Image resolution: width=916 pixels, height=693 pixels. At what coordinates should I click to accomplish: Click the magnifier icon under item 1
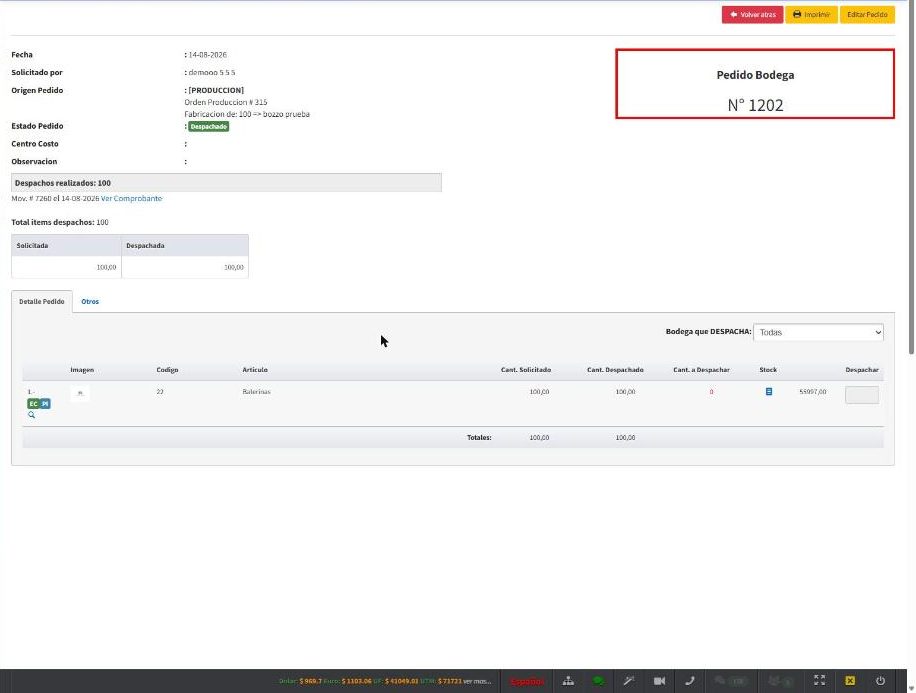[32, 414]
